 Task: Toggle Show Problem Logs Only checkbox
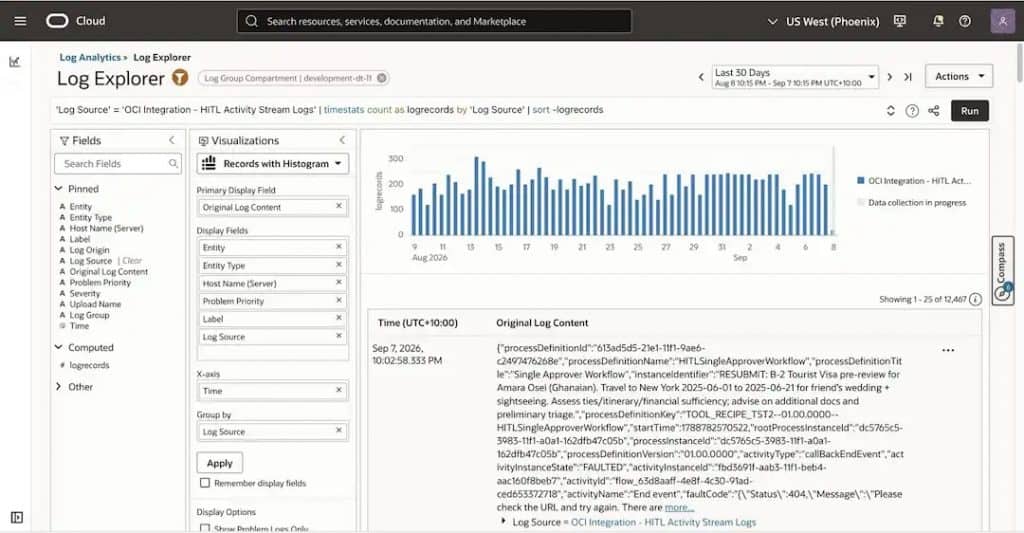click(x=205, y=528)
